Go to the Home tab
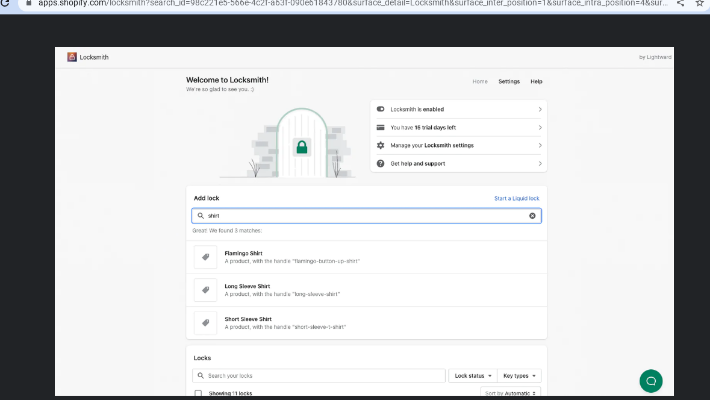The height and width of the screenshot is (400, 710). tap(480, 82)
